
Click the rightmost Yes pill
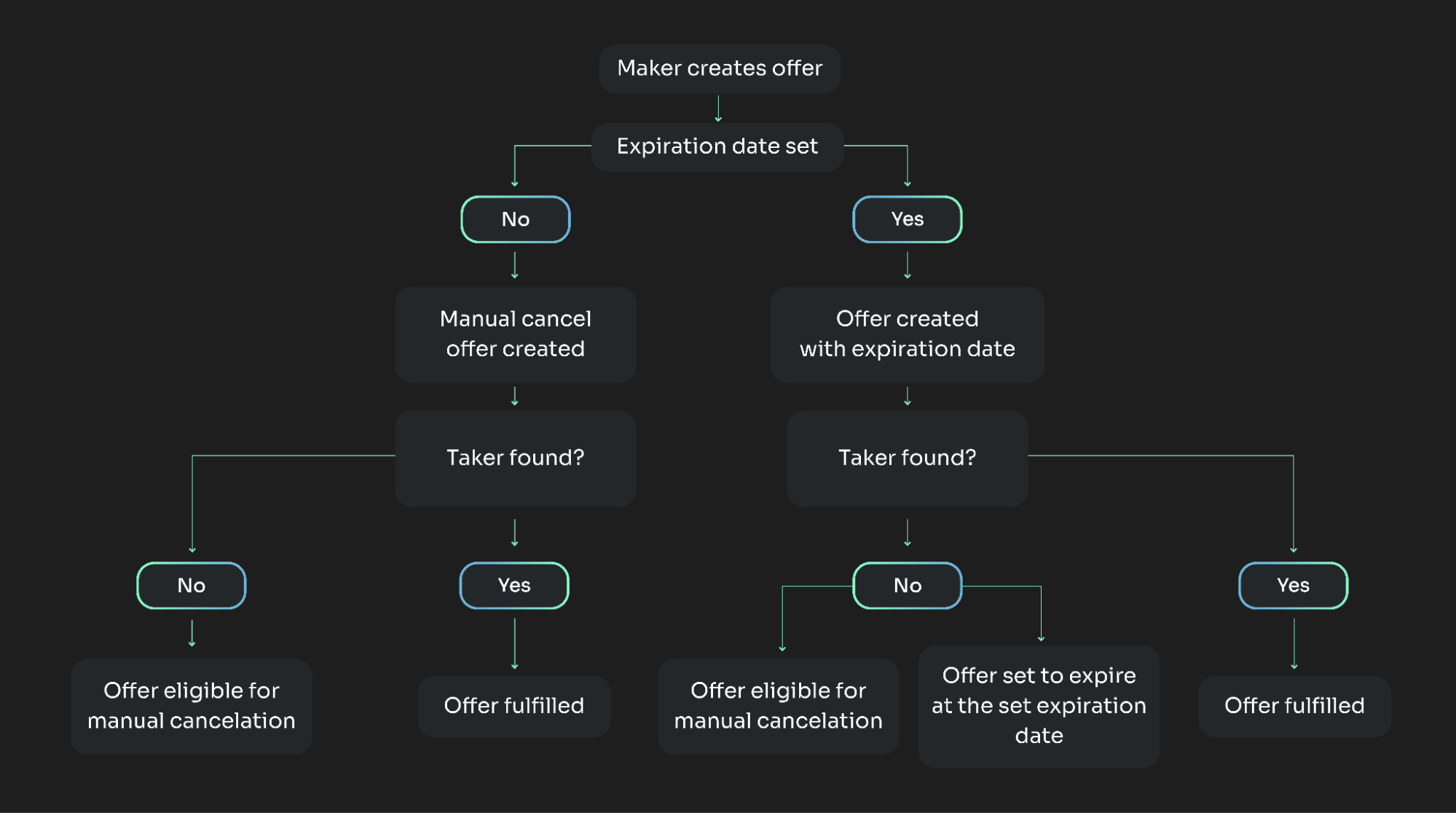coord(1294,586)
